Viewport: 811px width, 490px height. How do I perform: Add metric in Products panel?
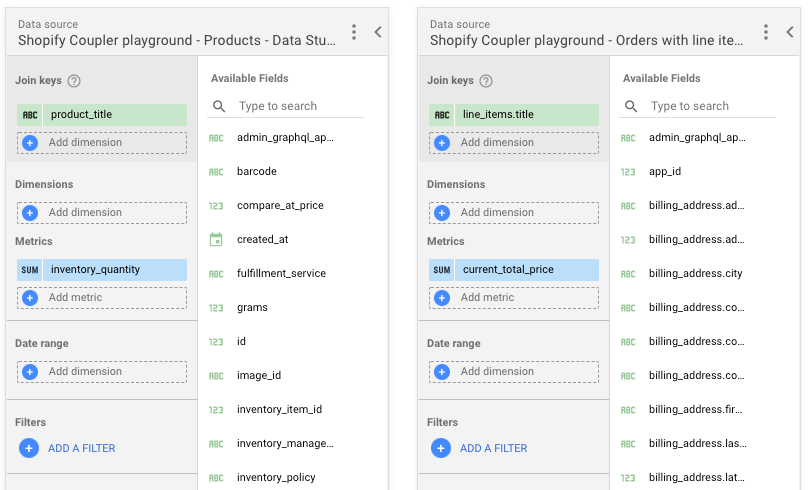coord(102,298)
